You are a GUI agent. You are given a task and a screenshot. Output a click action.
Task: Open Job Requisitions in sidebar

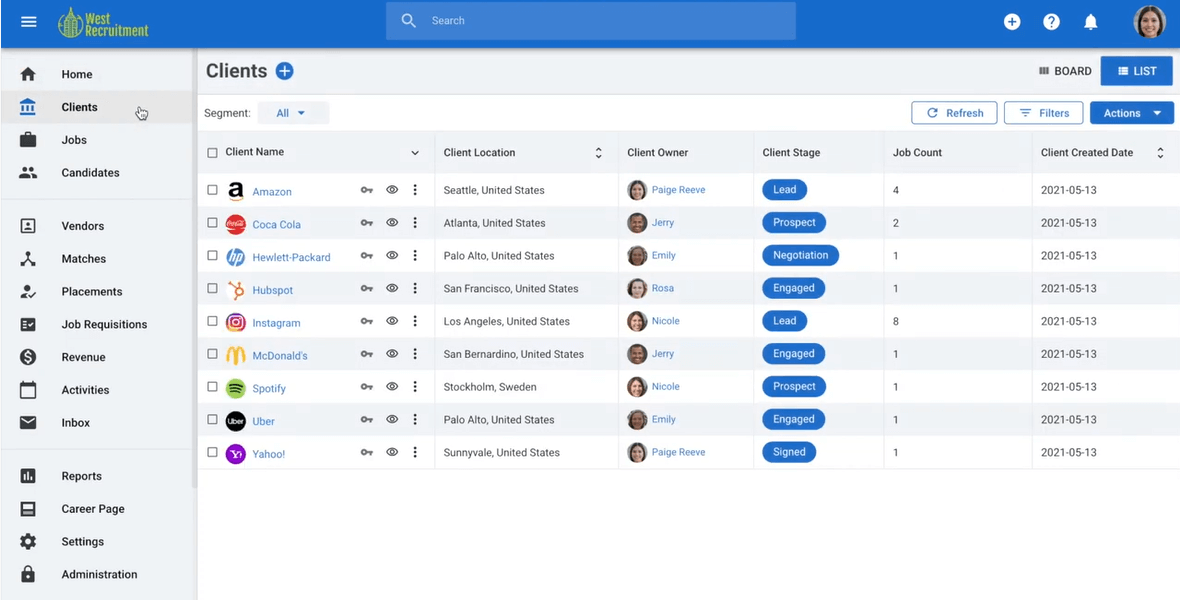98,324
